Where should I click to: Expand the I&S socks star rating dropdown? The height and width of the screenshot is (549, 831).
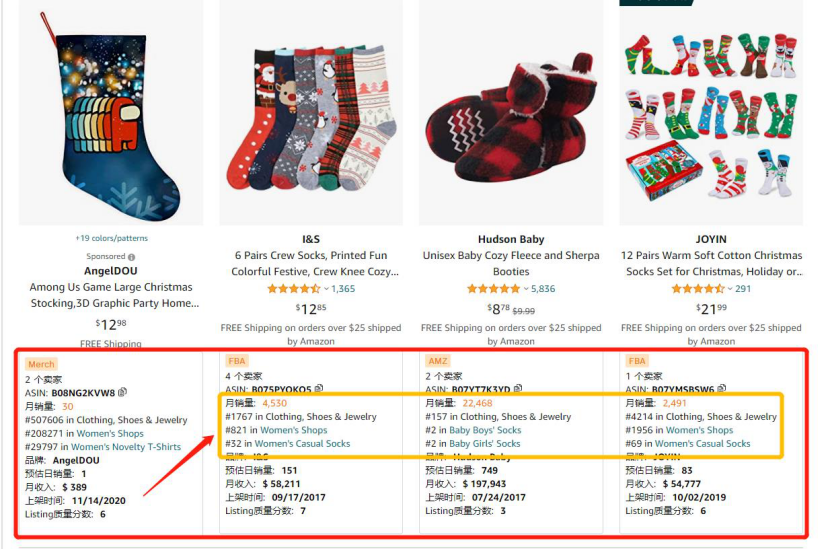coord(326,289)
